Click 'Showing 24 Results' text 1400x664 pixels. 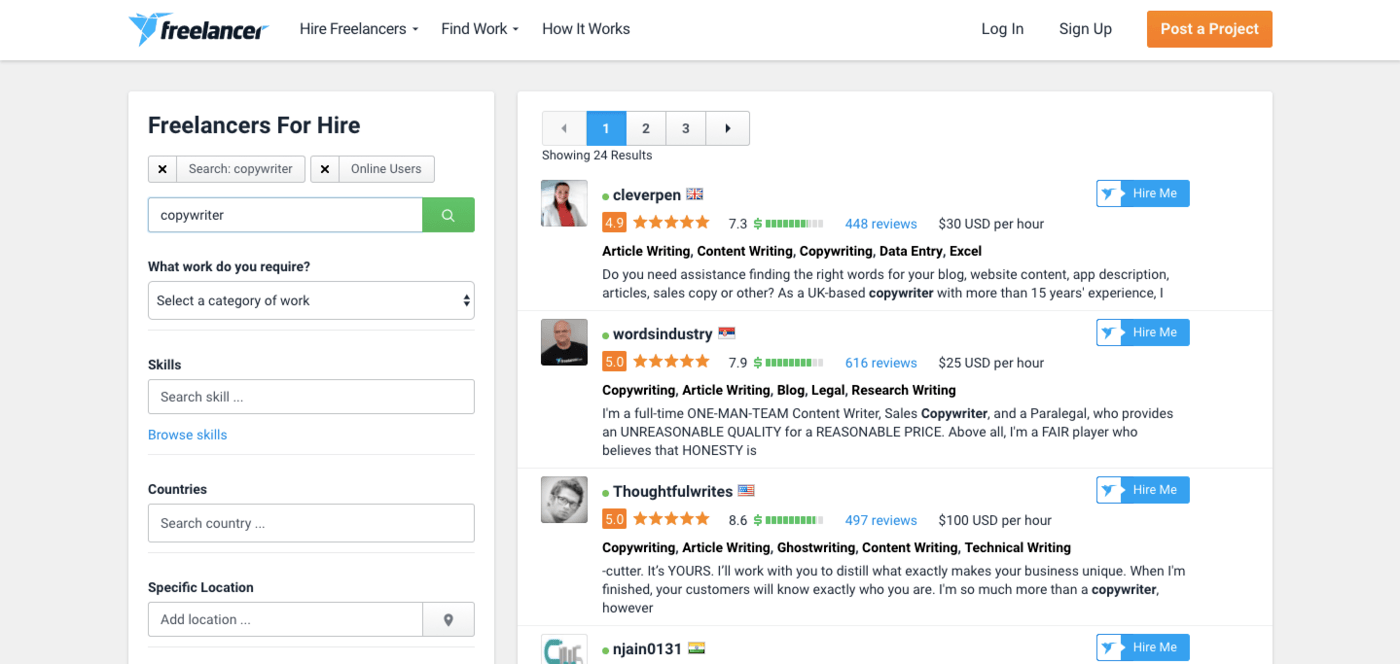597,155
